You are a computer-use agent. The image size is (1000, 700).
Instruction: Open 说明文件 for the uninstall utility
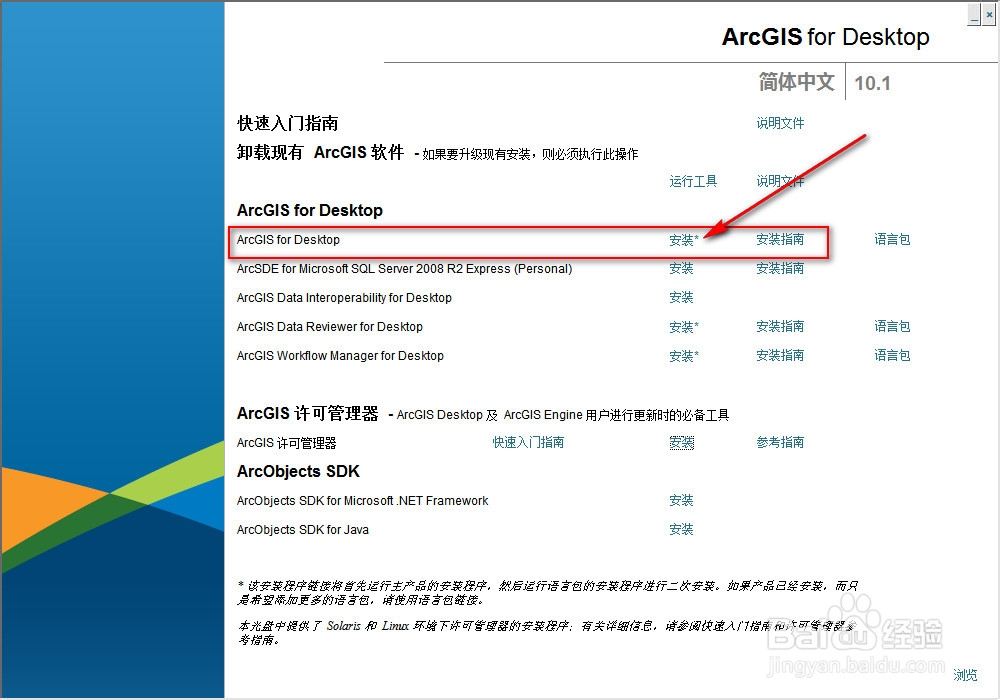(x=780, y=182)
